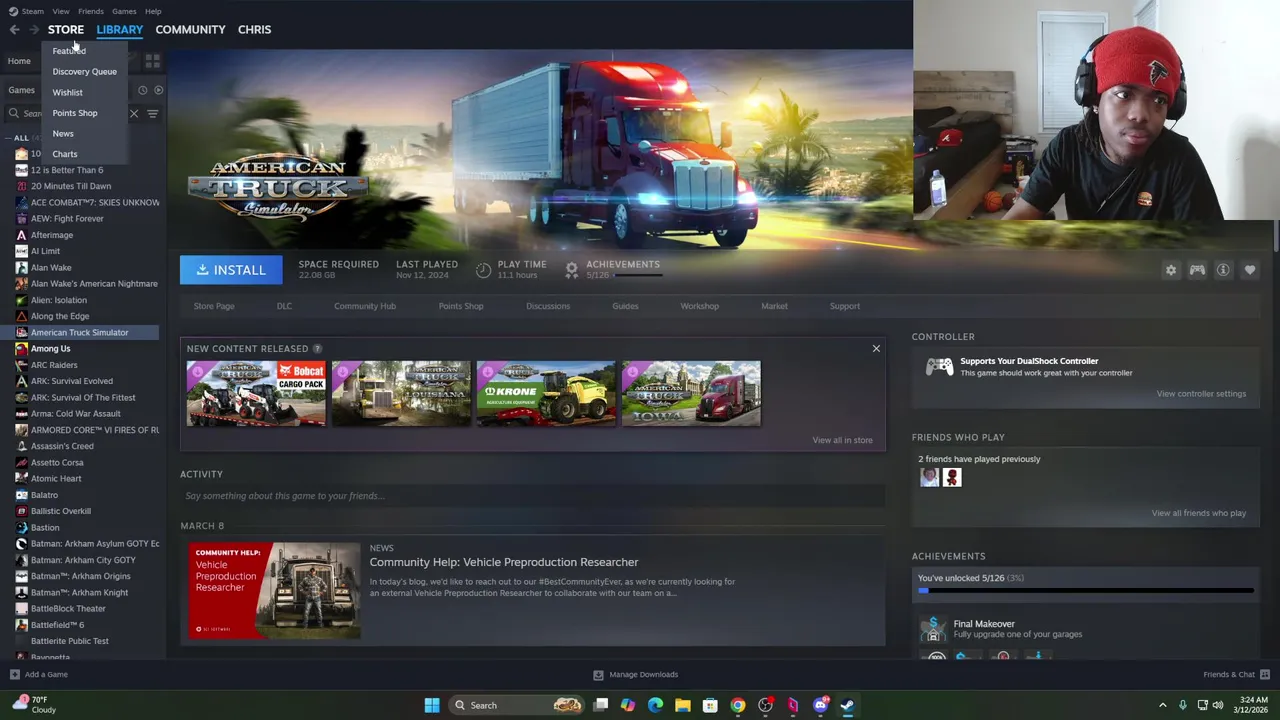Open the Bobcat Cargo Pack thumbnail
Image resolution: width=1280 pixels, height=720 pixels.
[x=256, y=394]
